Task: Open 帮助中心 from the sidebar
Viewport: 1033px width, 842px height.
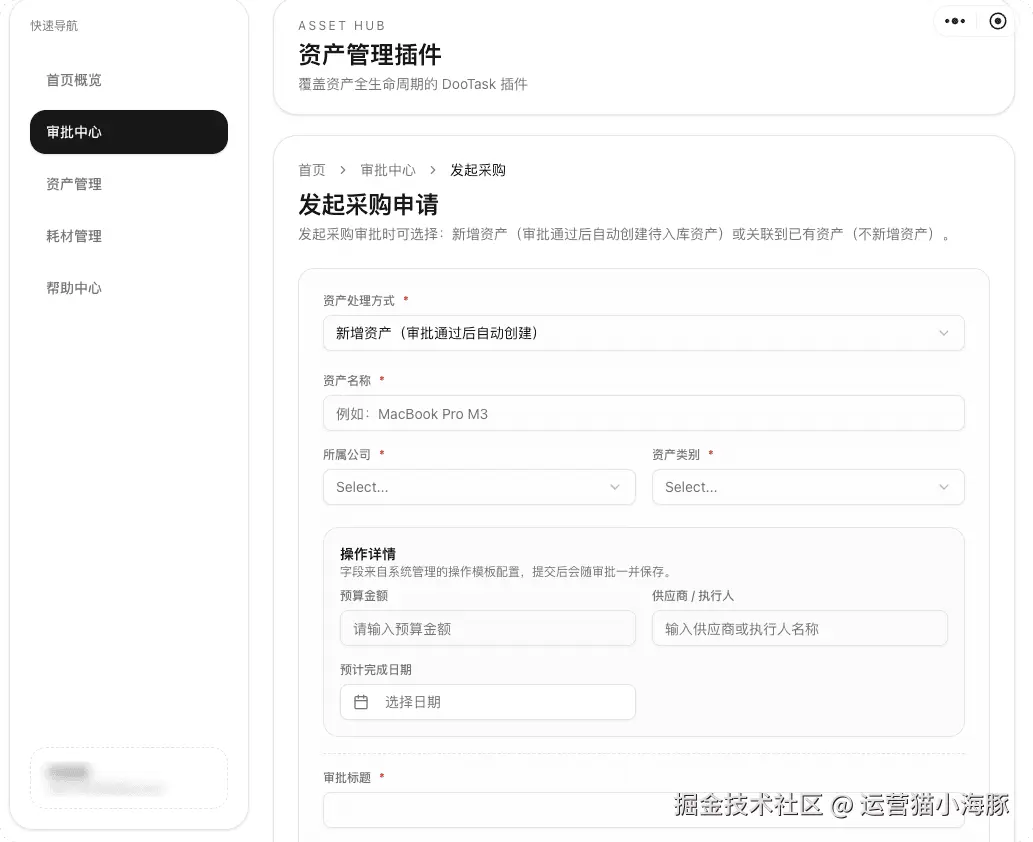Action: tap(128, 288)
